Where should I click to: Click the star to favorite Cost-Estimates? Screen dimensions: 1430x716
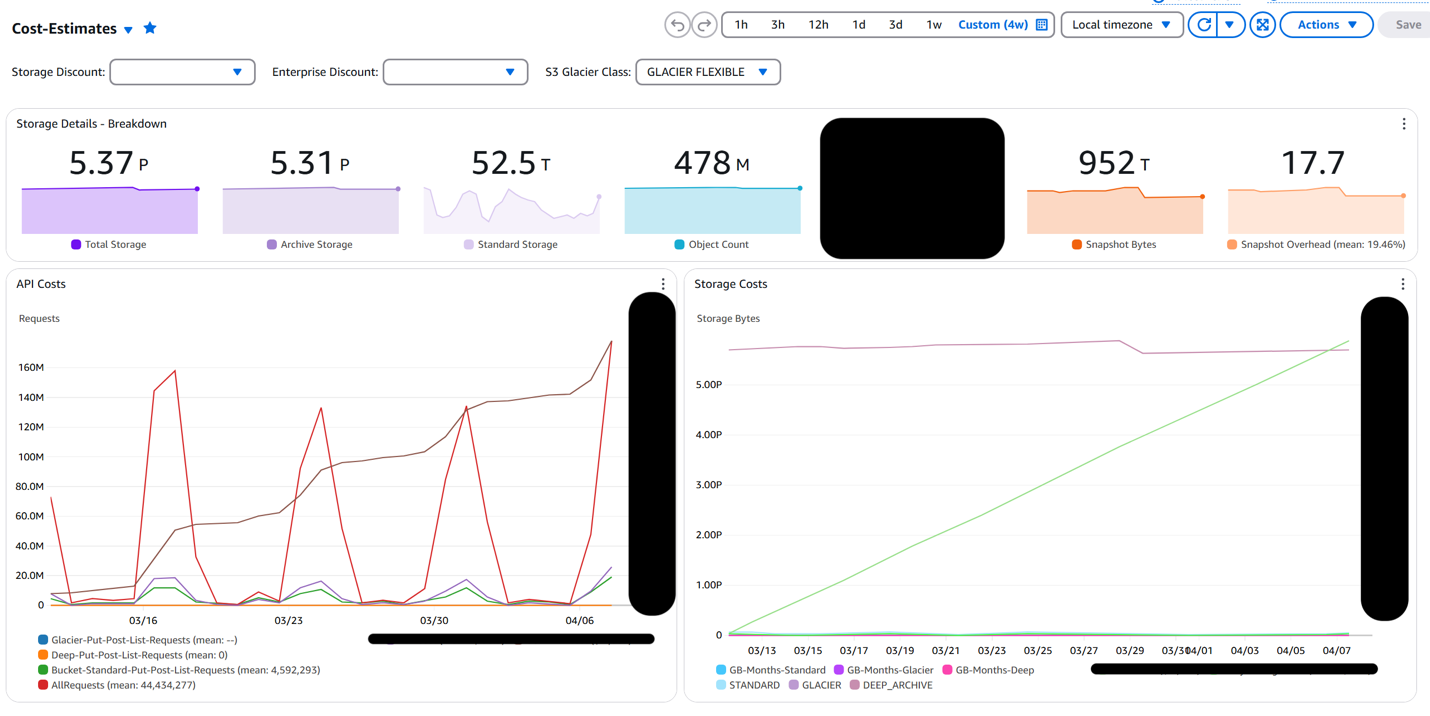(150, 28)
